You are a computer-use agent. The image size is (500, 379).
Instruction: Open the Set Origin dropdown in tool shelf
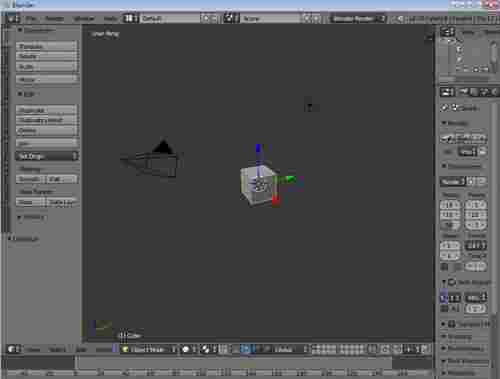click(x=47, y=156)
